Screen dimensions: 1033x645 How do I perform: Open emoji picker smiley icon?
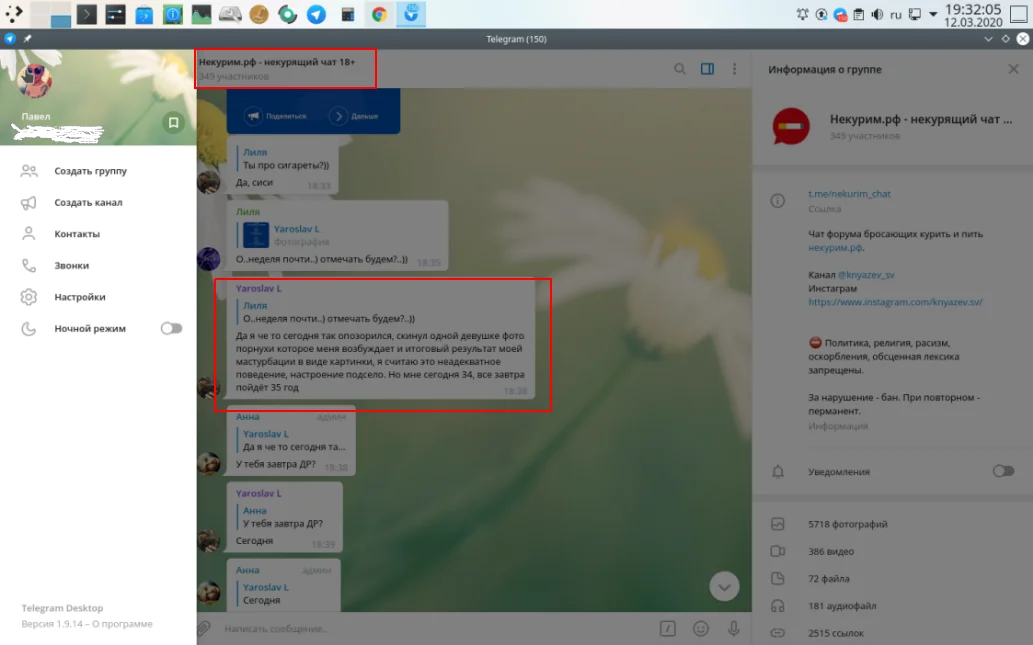click(x=701, y=629)
